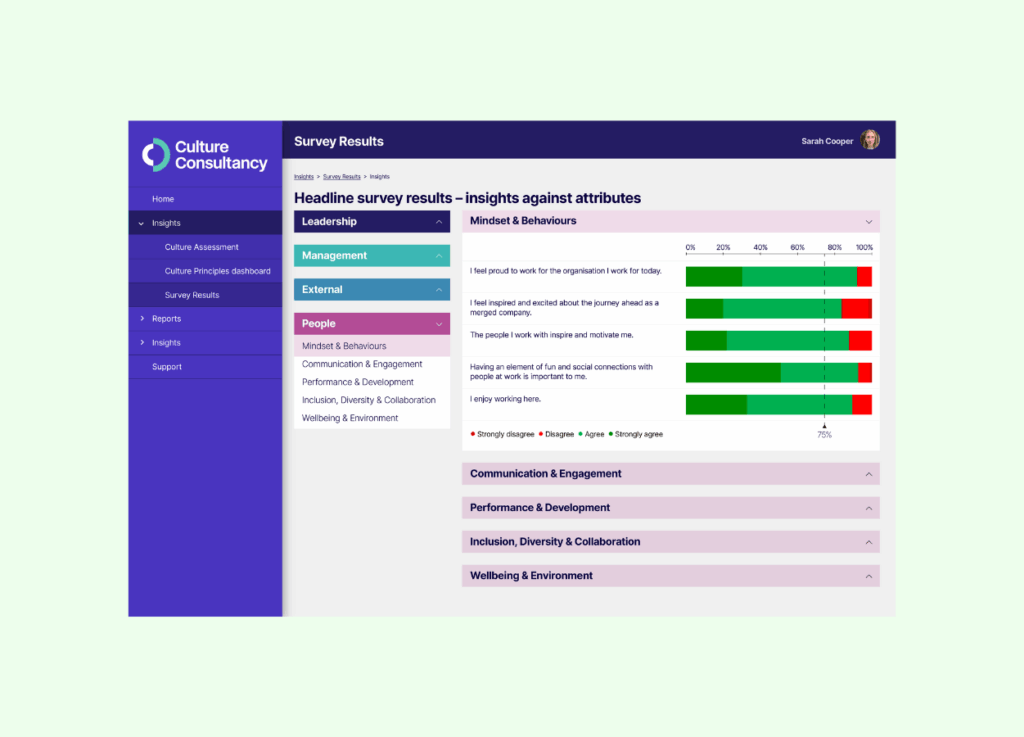Open Culture Assessment page
Viewport: 1024px width, 737px height.
coord(202,247)
